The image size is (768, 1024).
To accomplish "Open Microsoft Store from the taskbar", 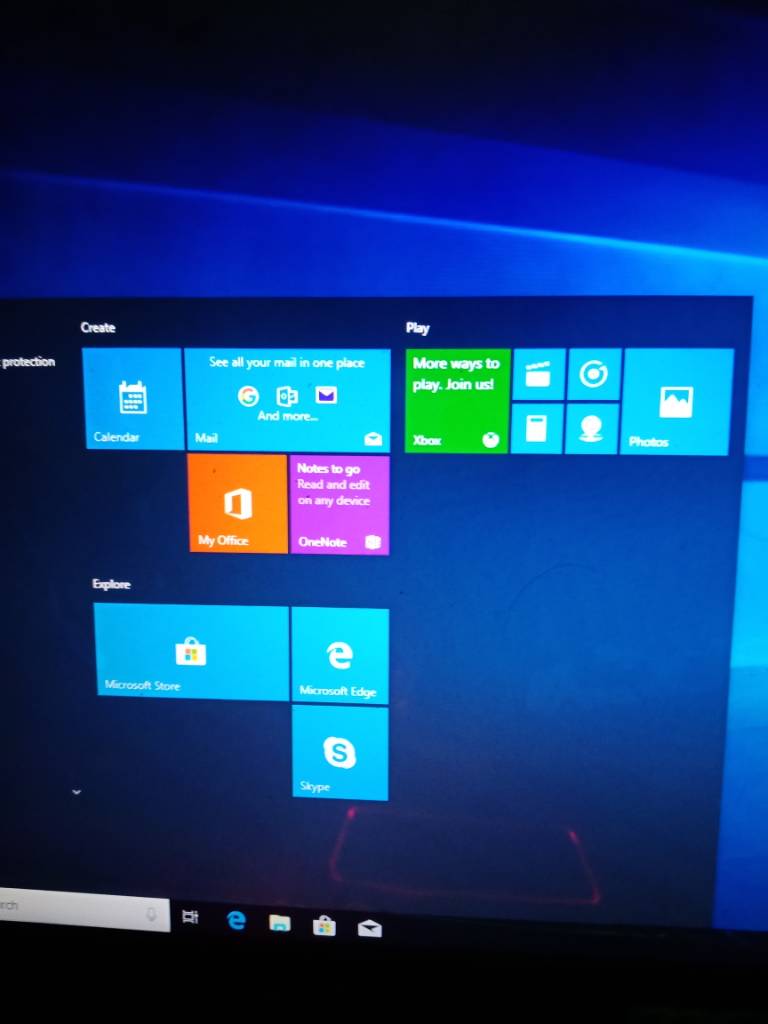I will point(324,926).
